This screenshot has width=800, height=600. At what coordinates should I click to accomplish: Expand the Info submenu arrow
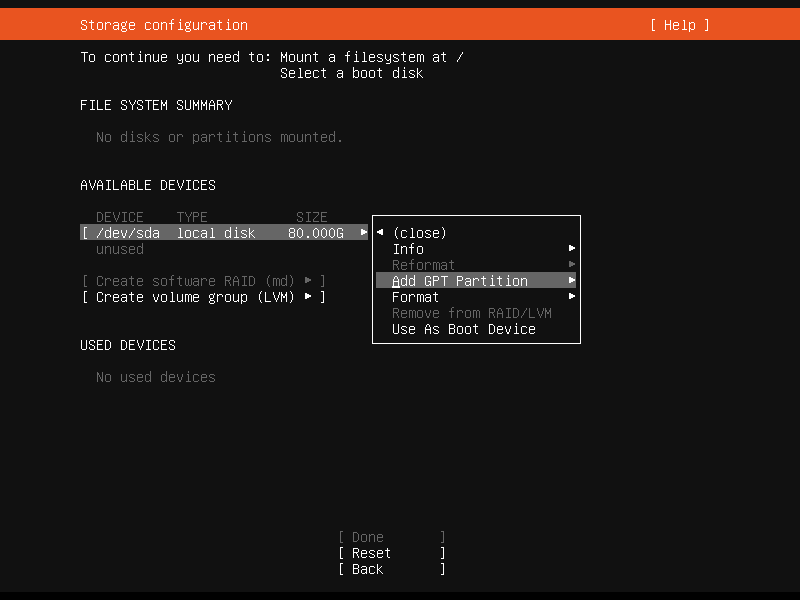572,248
